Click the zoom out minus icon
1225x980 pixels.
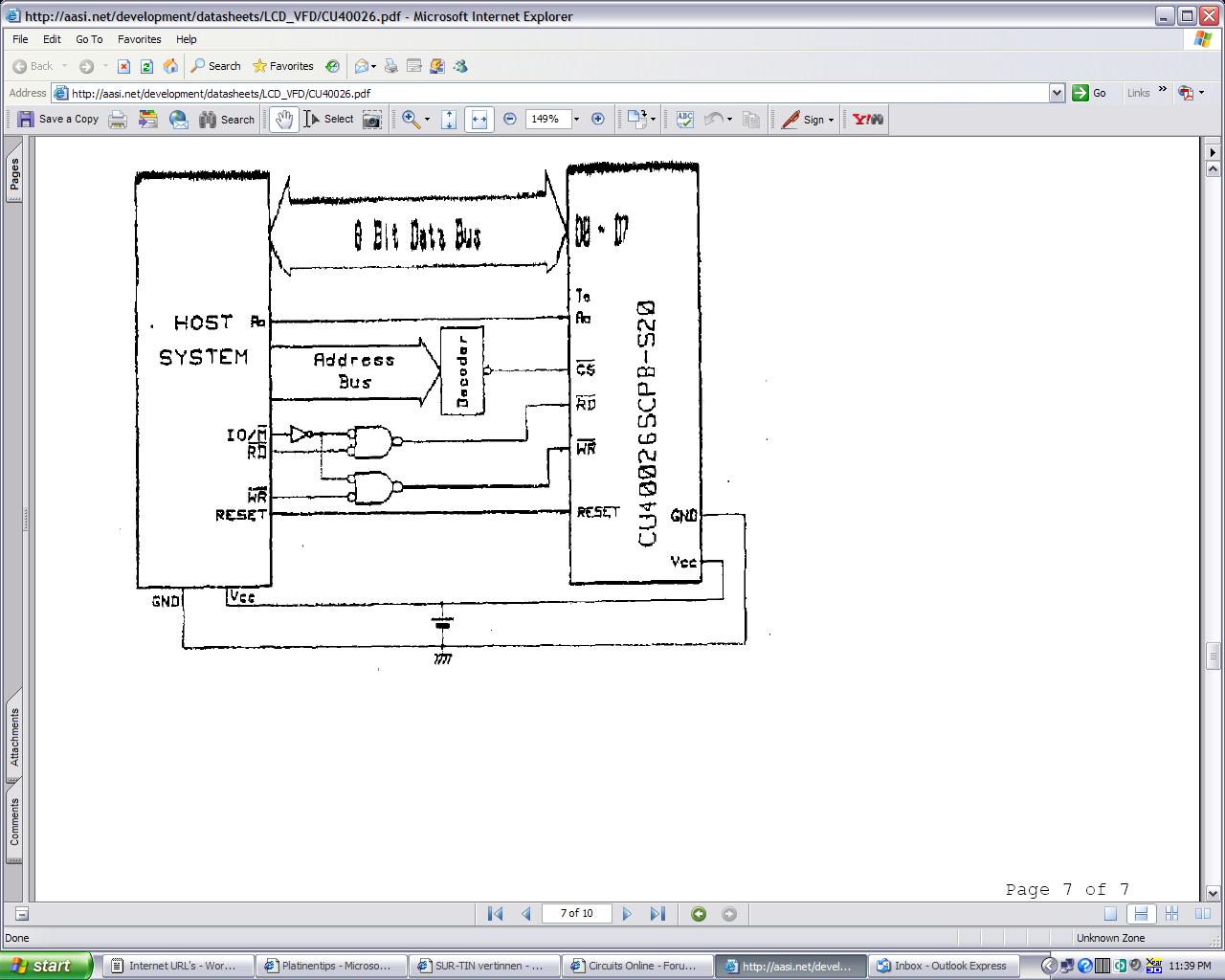point(510,120)
